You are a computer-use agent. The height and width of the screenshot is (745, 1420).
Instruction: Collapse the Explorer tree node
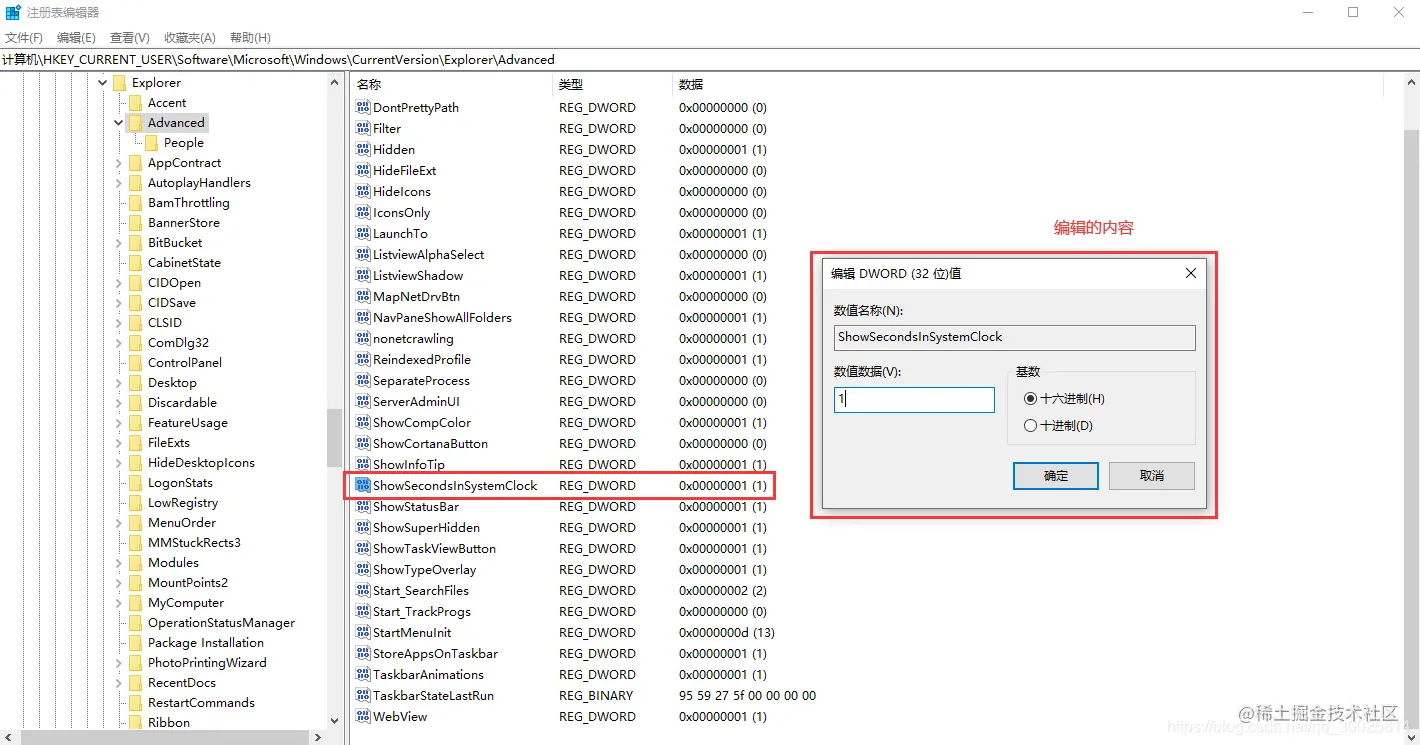[102, 83]
